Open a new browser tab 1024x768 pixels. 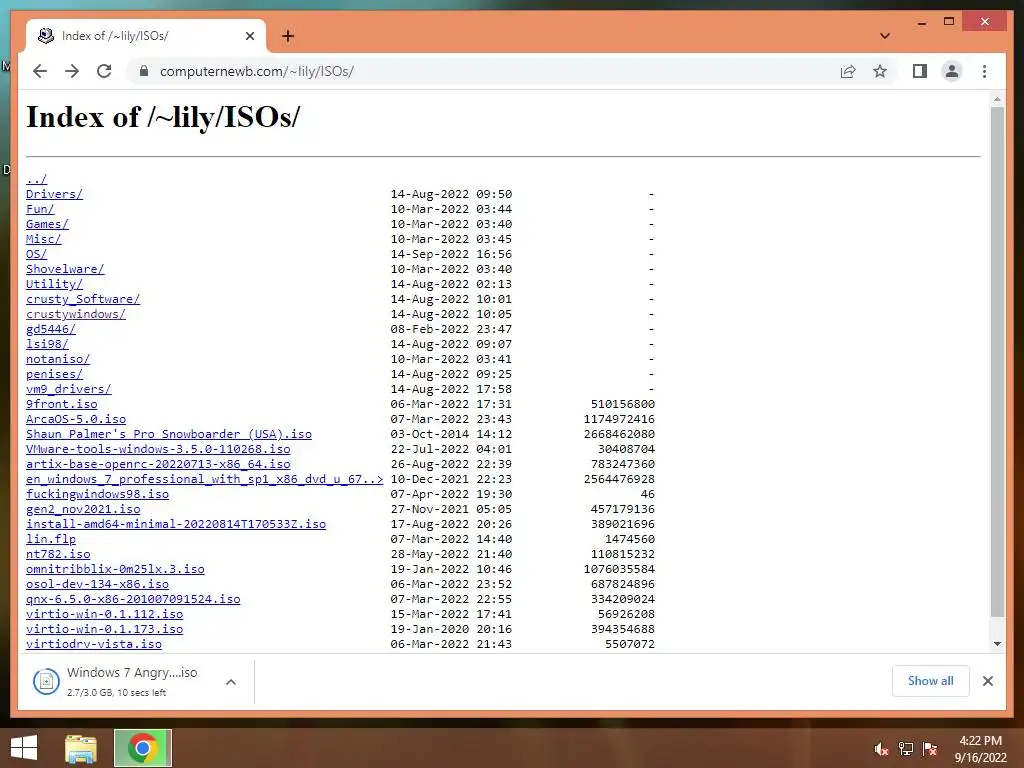(x=288, y=36)
